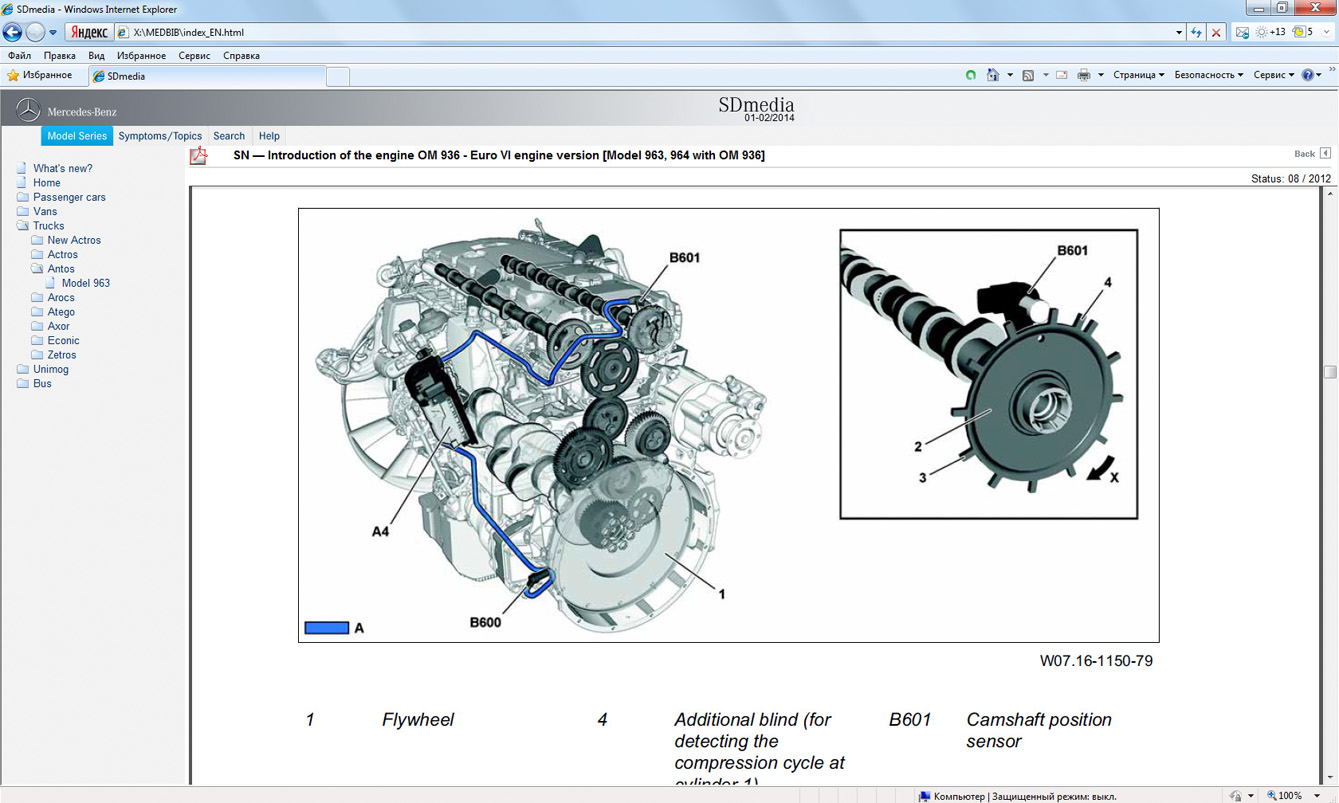
Task: Select Model 963 in the sidebar tree
Action: [x=86, y=283]
